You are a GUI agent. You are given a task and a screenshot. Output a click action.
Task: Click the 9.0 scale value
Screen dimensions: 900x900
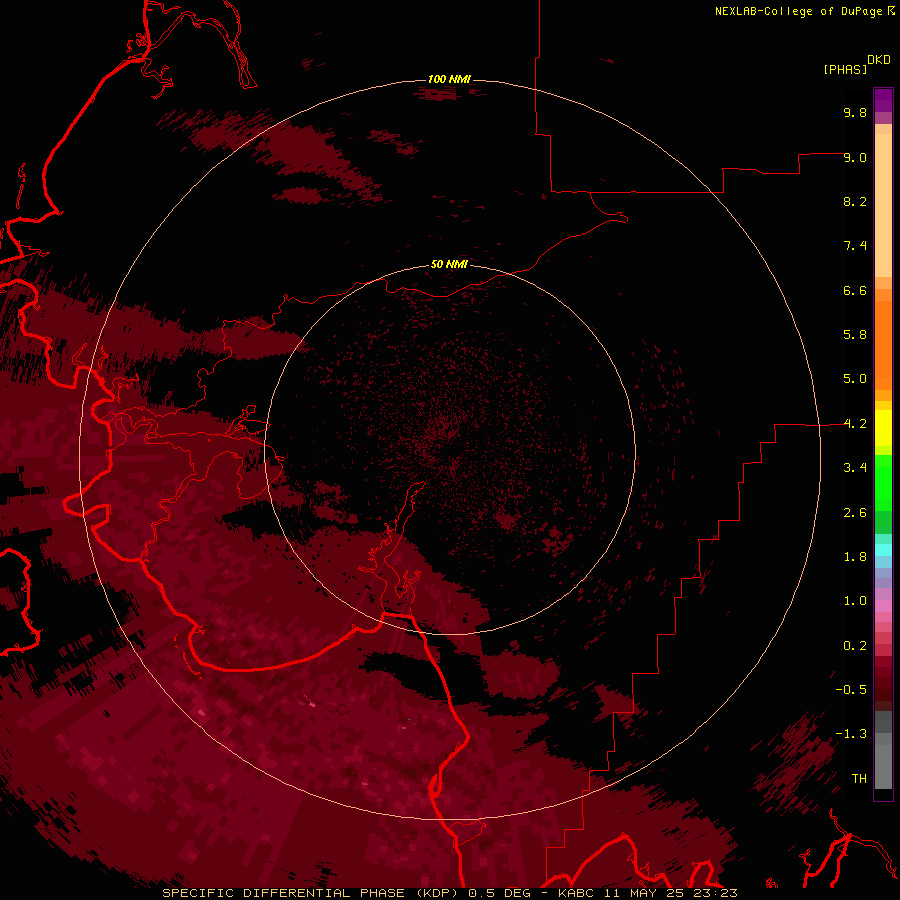tap(855, 157)
